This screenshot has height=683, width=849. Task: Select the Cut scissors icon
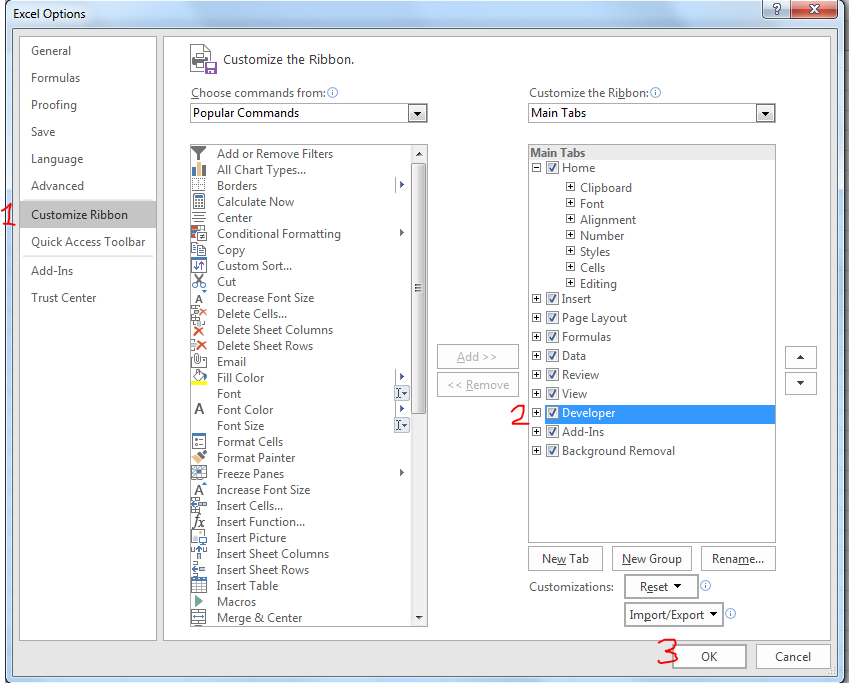click(x=198, y=282)
